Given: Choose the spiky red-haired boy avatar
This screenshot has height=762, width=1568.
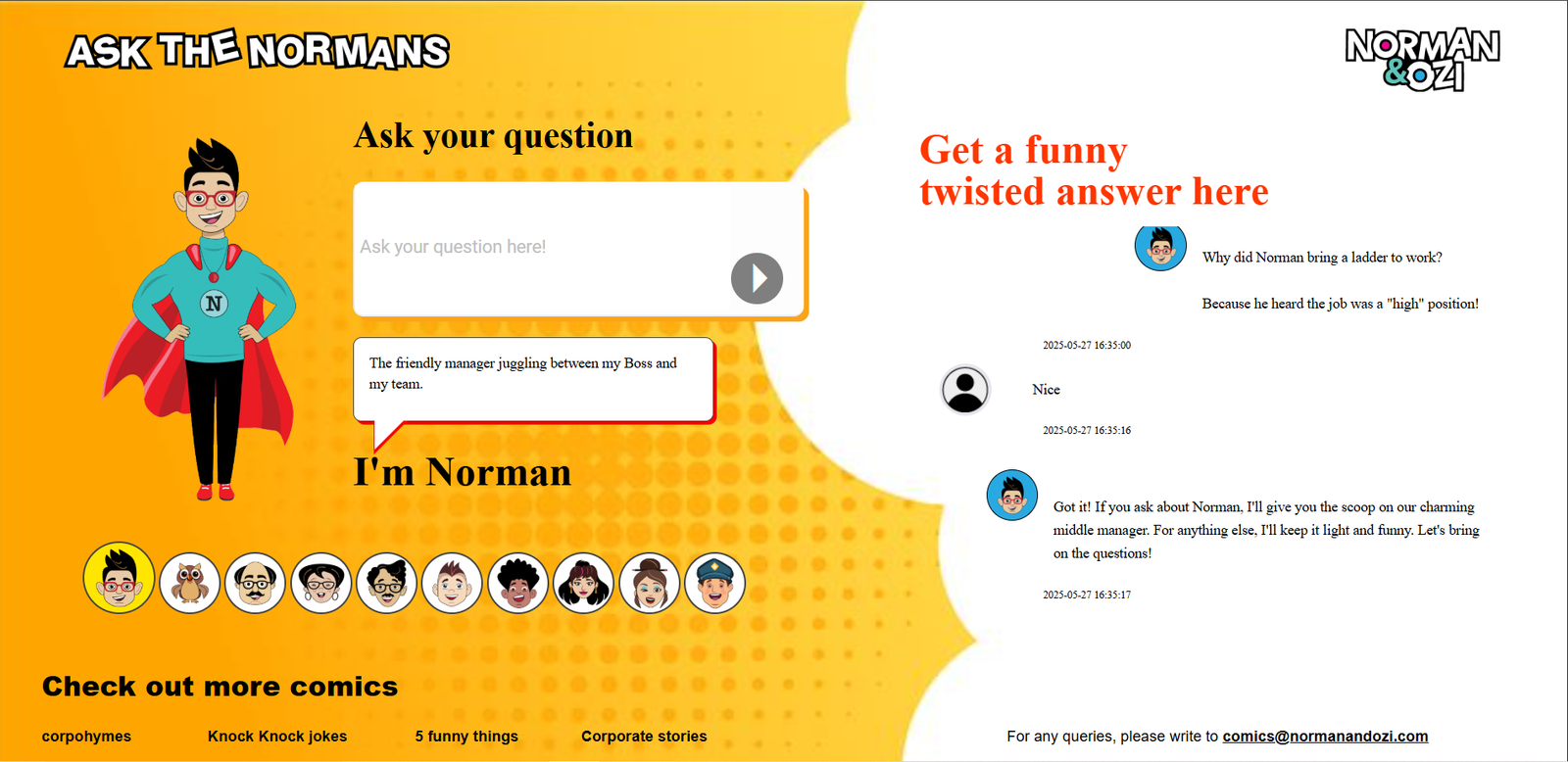Looking at the screenshot, I should [452, 583].
